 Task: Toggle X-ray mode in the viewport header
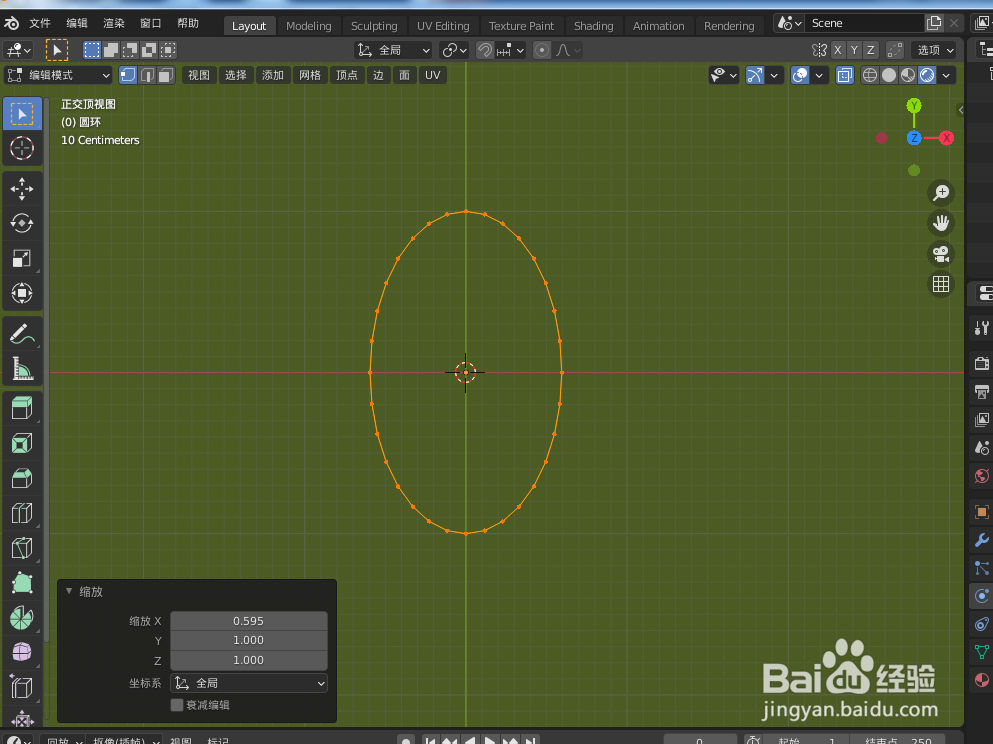pyautogui.click(x=844, y=75)
